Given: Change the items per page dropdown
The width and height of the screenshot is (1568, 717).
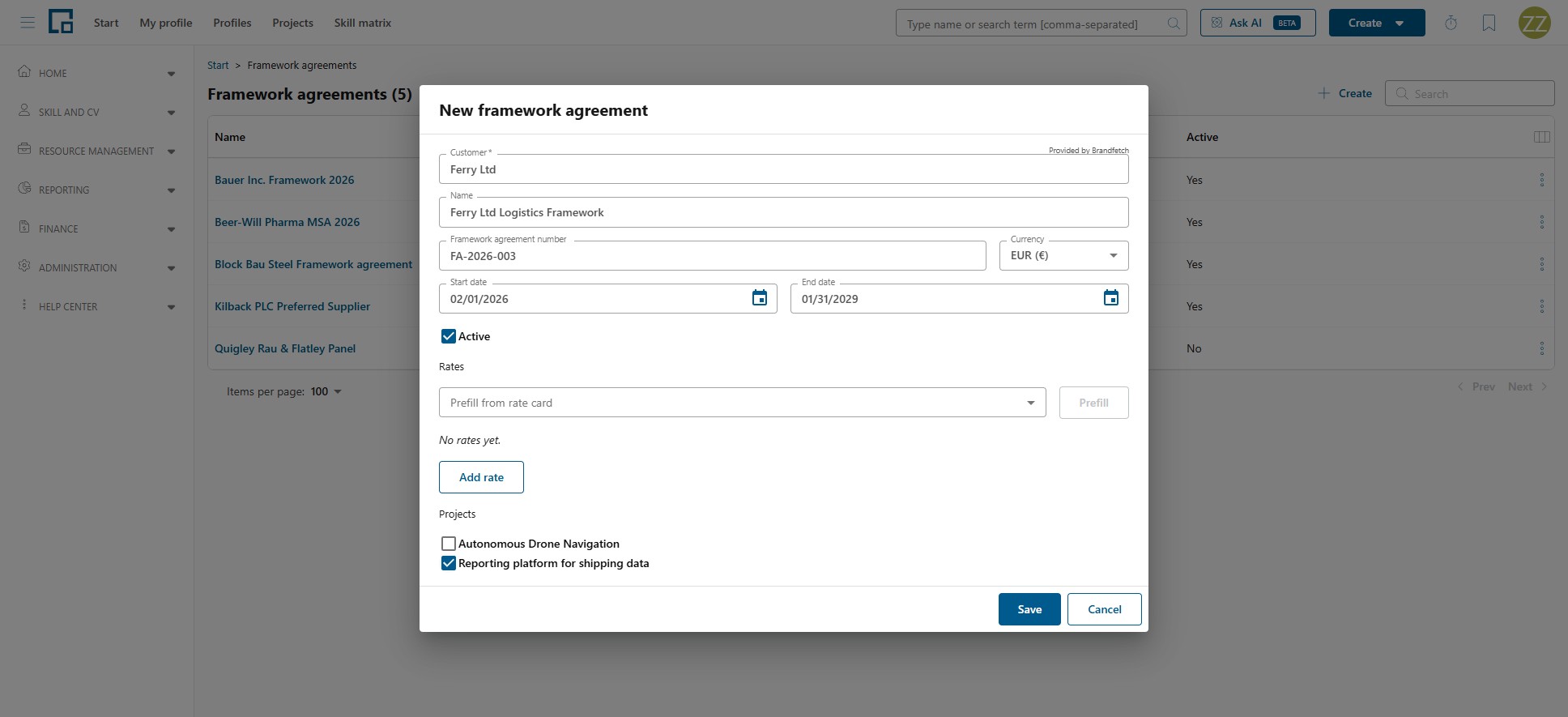Looking at the screenshot, I should pos(326,391).
